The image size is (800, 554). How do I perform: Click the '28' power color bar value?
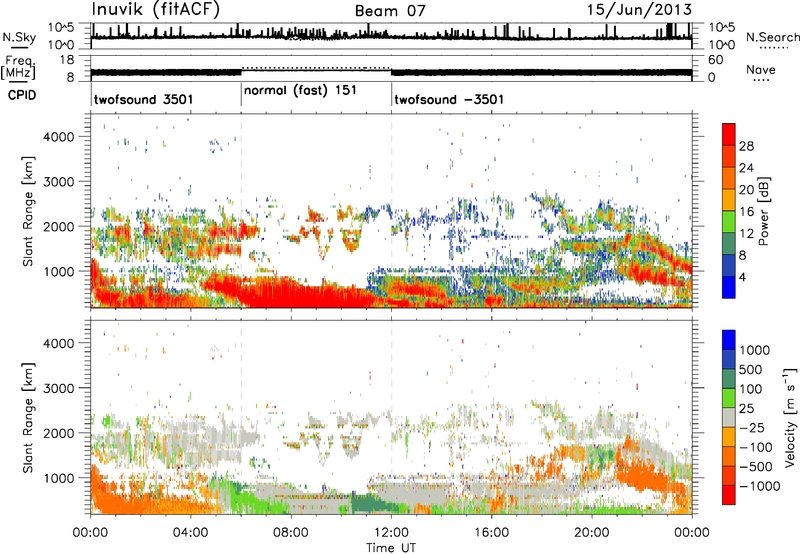pos(746,146)
